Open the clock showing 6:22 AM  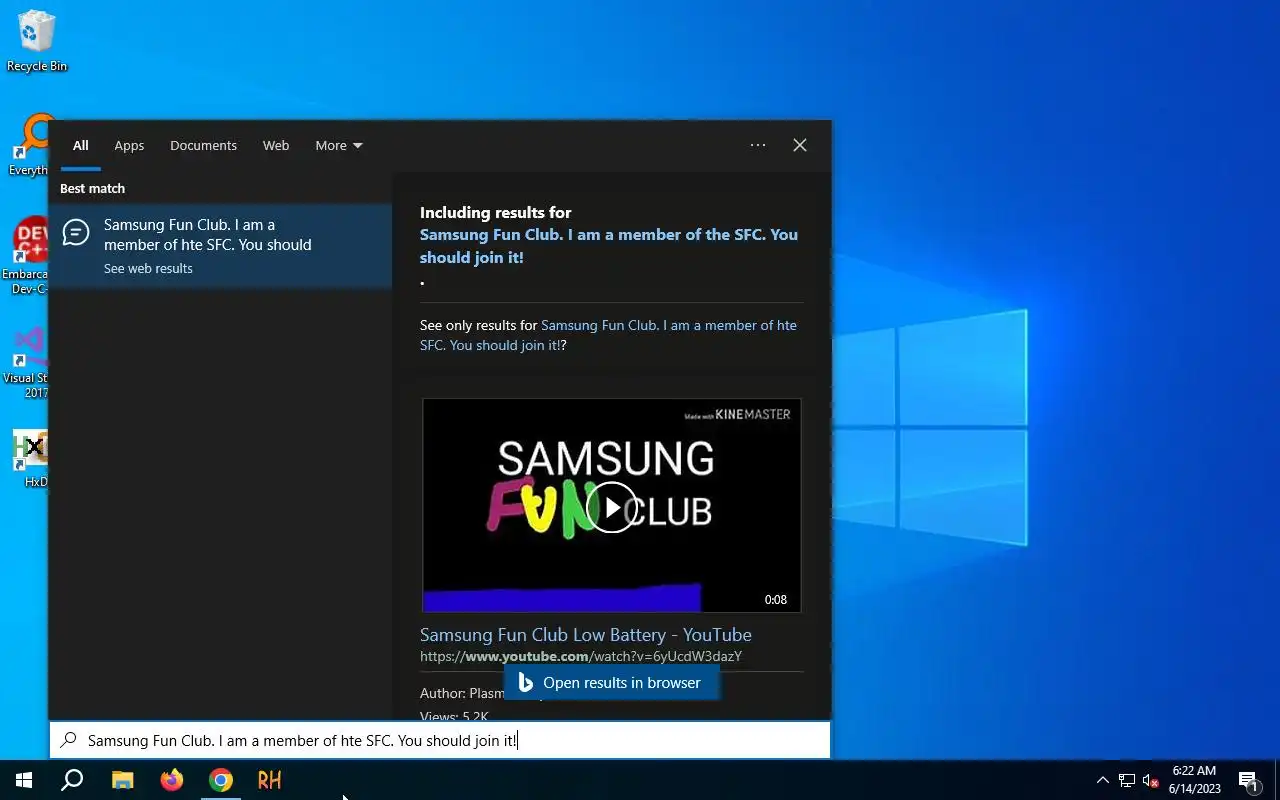pyautogui.click(x=1195, y=780)
